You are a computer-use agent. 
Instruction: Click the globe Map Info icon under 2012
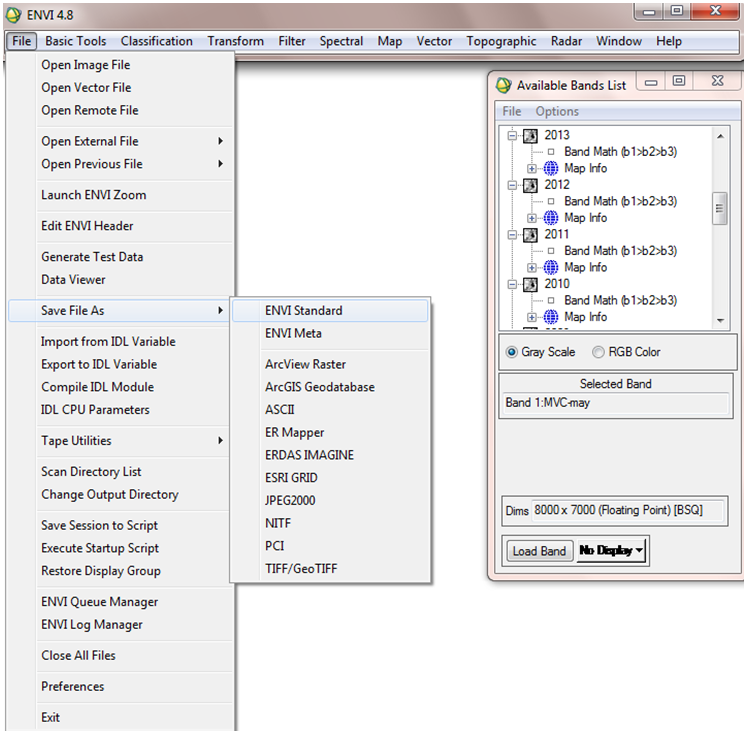point(551,218)
